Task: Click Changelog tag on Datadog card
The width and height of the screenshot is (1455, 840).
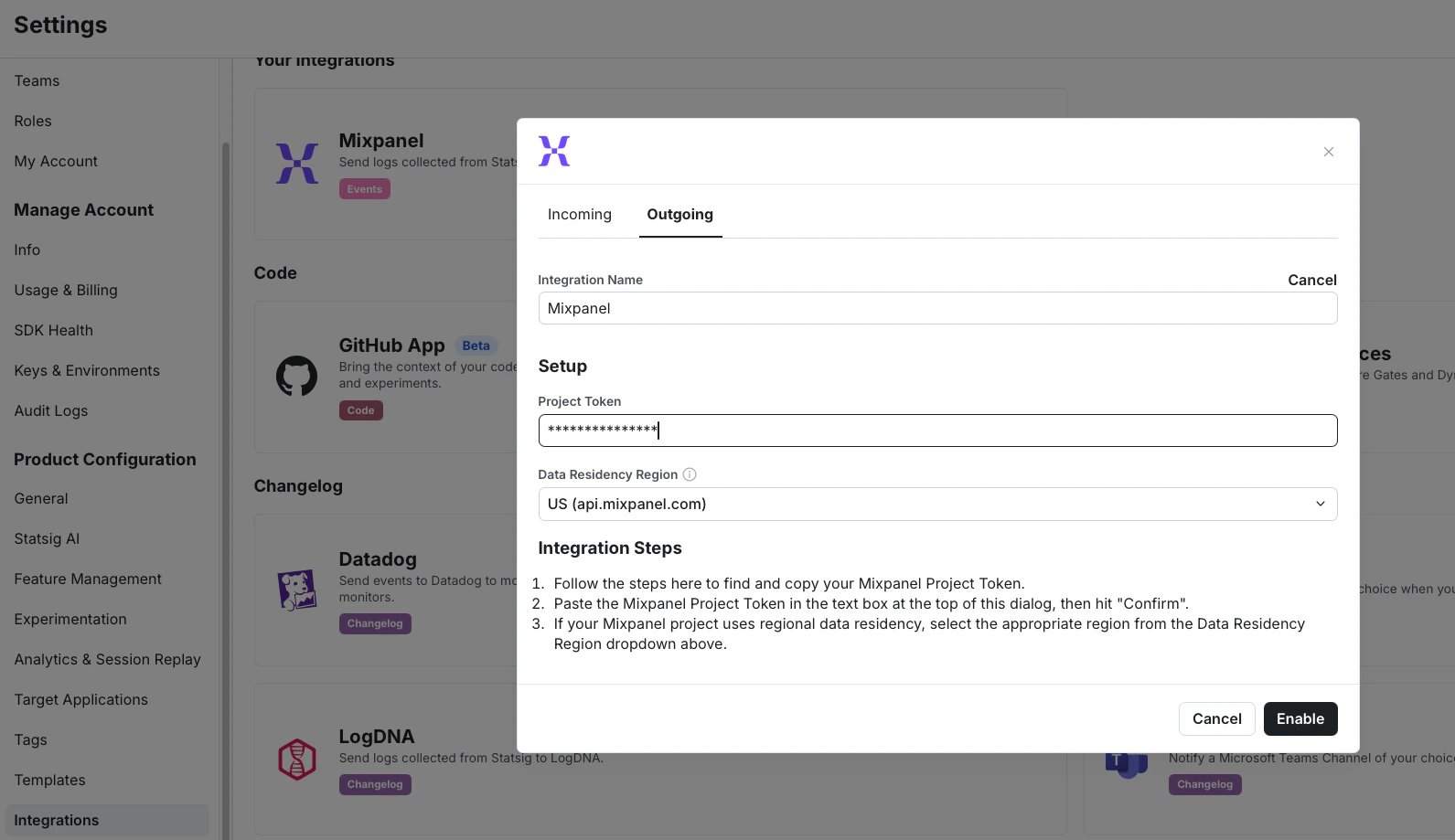Action: point(375,623)
